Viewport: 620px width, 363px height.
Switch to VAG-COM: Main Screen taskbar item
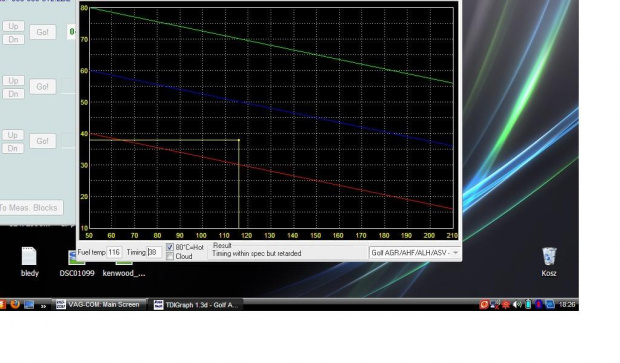(x=99, y=304)
